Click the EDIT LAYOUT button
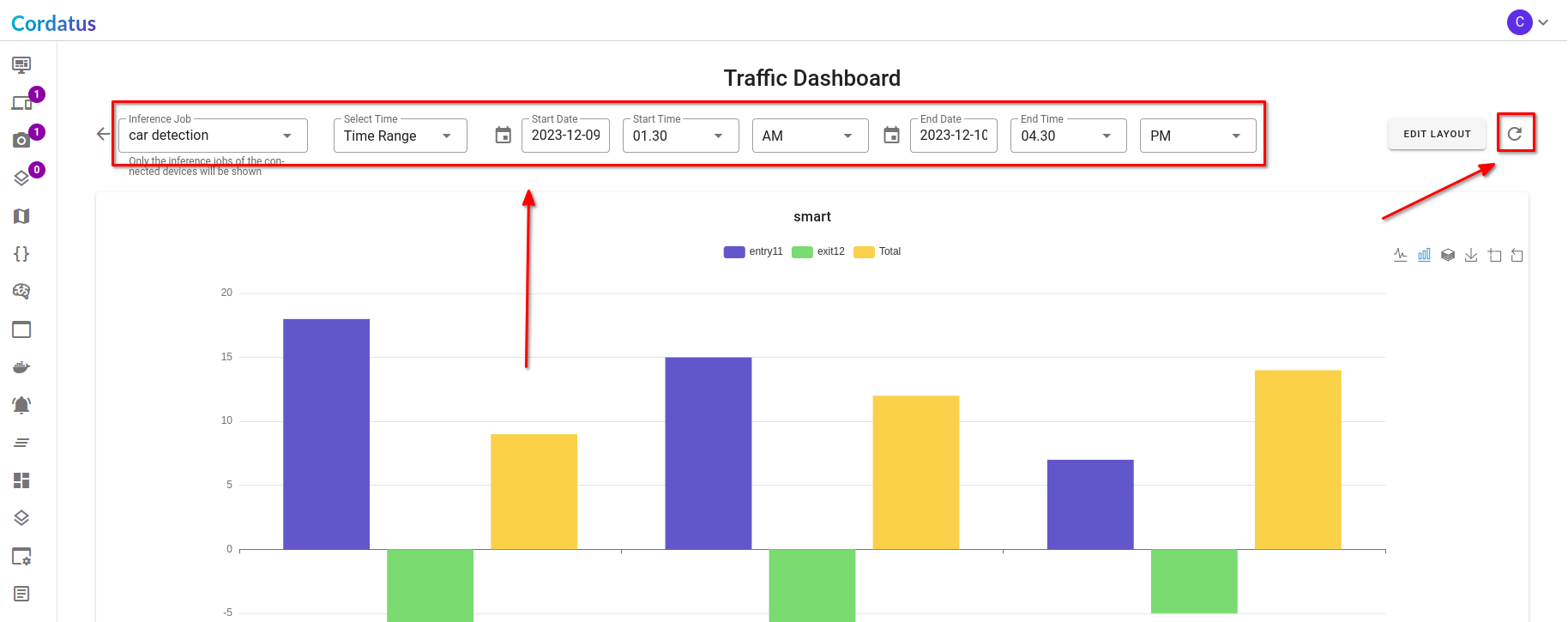Viewport: 1568px width, 622px height. 1437,134
